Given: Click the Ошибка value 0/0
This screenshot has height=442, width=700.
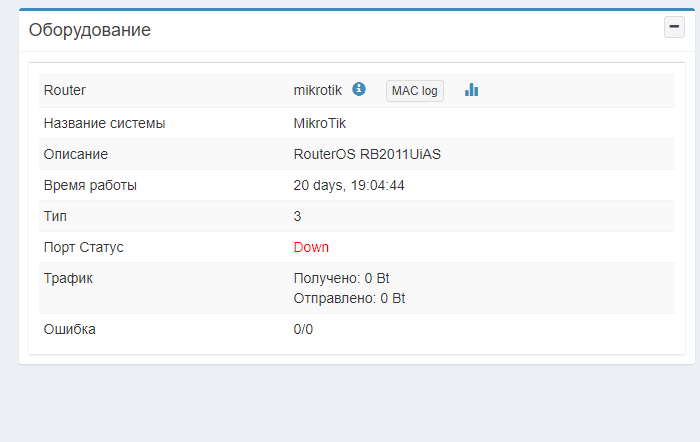Looking at the screenshot, I should pyautogui.click(x=303, y=329).
